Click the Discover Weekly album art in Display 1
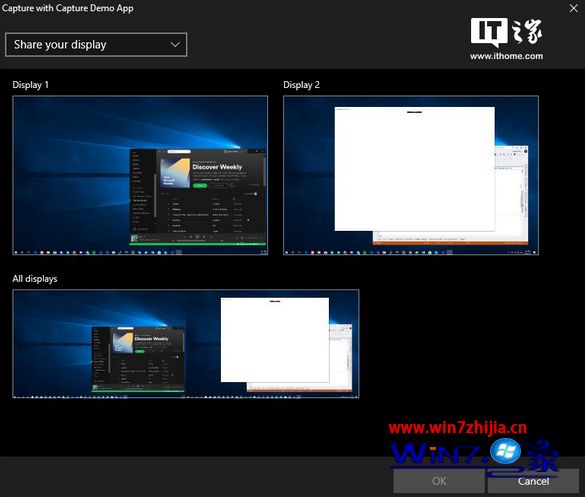This screenshot has height=497, width=585. (175, 173)
